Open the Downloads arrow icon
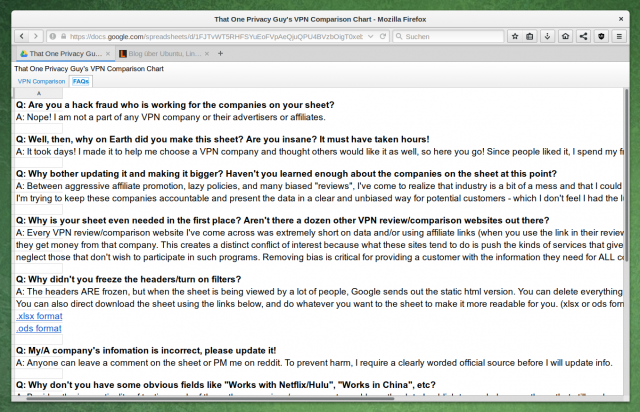This screenshot has width=640, height=412. (548, 36)
